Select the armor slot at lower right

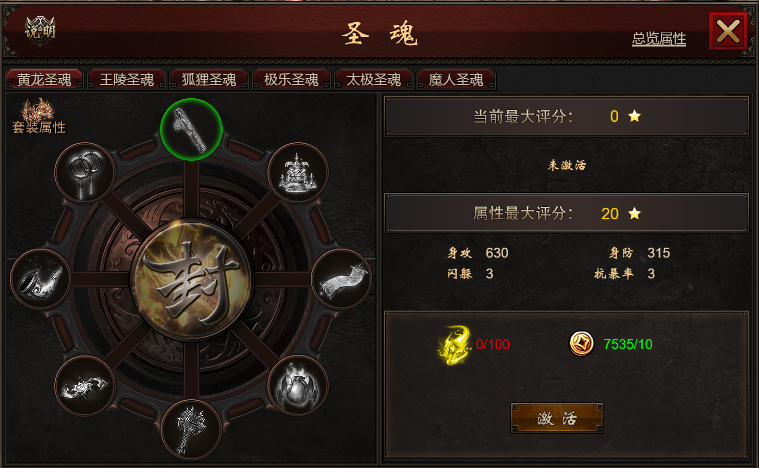pos(298,386)
